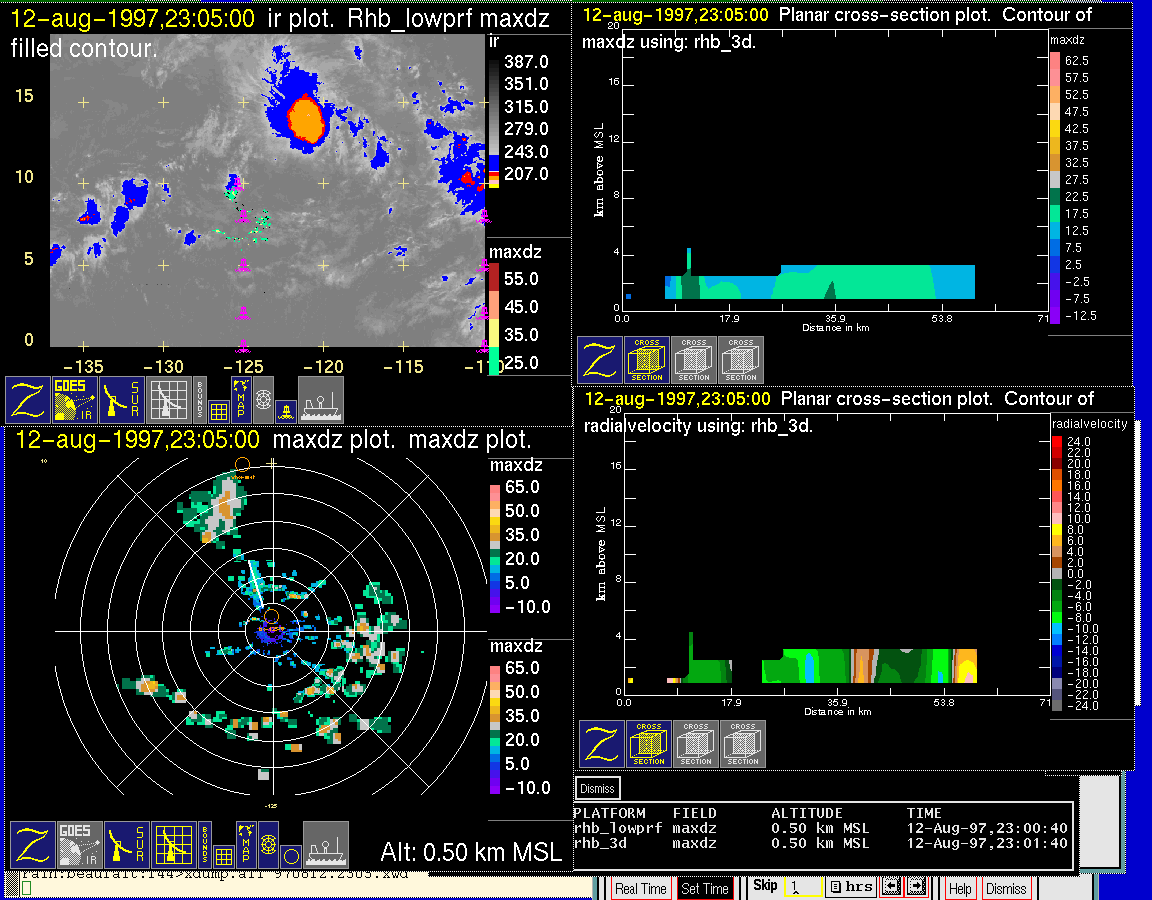1152x900 pixels.
Task: Select highlighted CROSS SECTION icon in upper cross-section panel
Action: click(x=647, y=360)
